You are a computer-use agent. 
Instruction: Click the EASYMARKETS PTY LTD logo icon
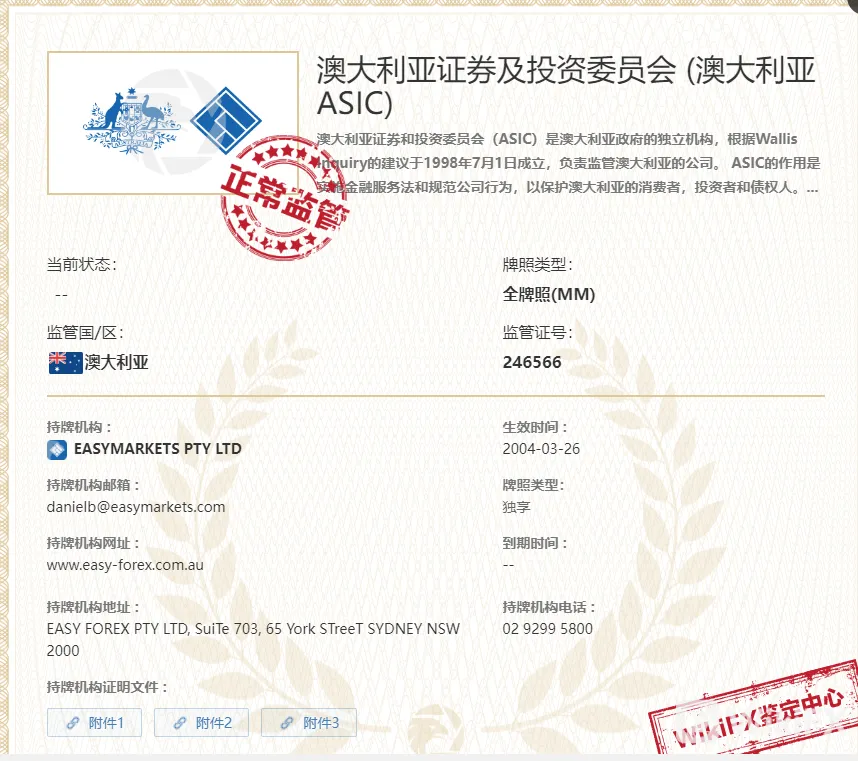tap(57, 450)
